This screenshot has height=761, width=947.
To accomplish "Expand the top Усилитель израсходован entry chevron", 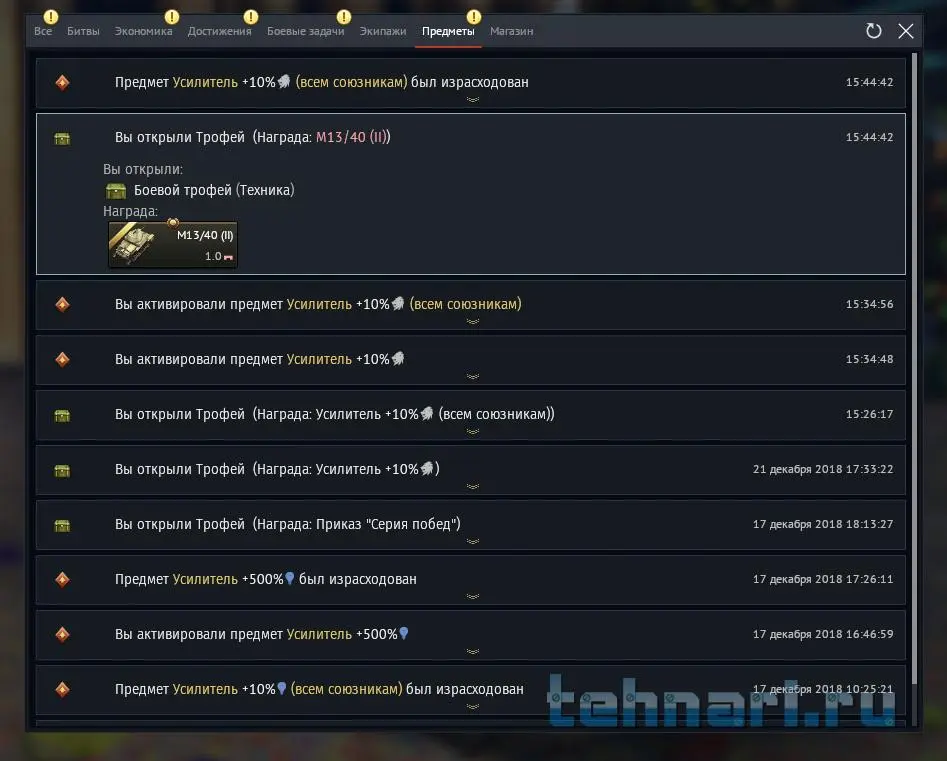I will 473,100.
